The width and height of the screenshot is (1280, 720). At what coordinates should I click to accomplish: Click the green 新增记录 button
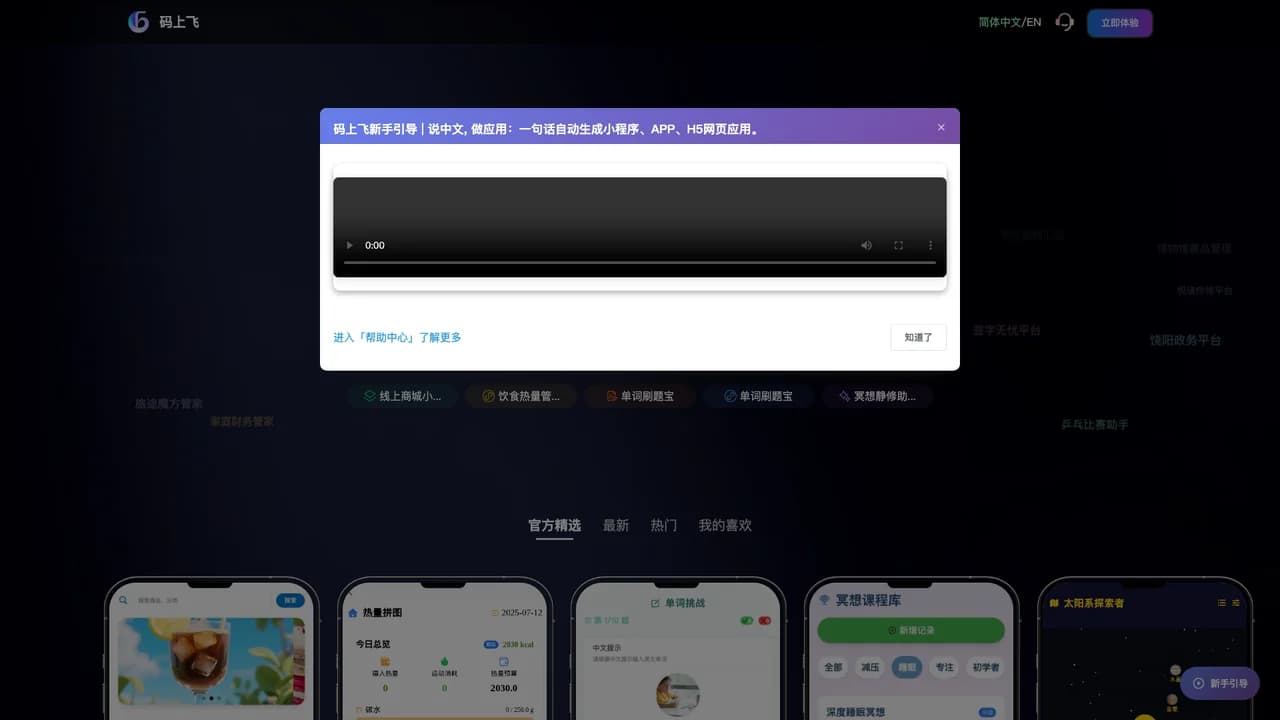[911, 630]
